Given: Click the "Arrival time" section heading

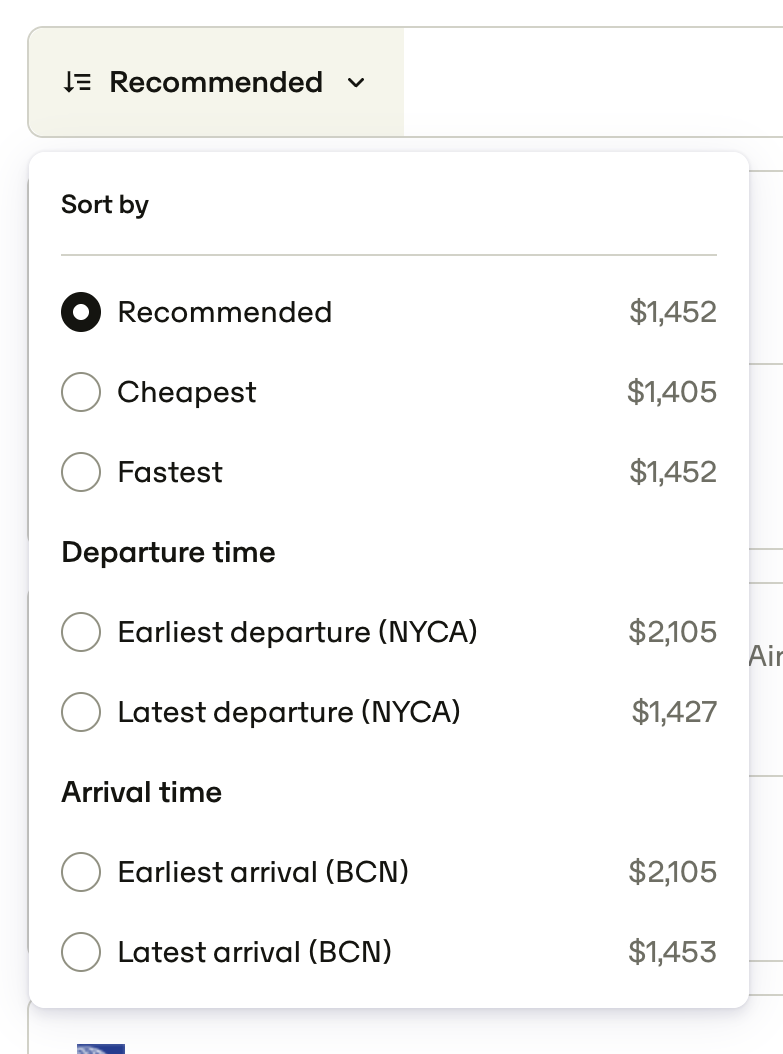Looking at the screenshot, I should pos(141,792).
